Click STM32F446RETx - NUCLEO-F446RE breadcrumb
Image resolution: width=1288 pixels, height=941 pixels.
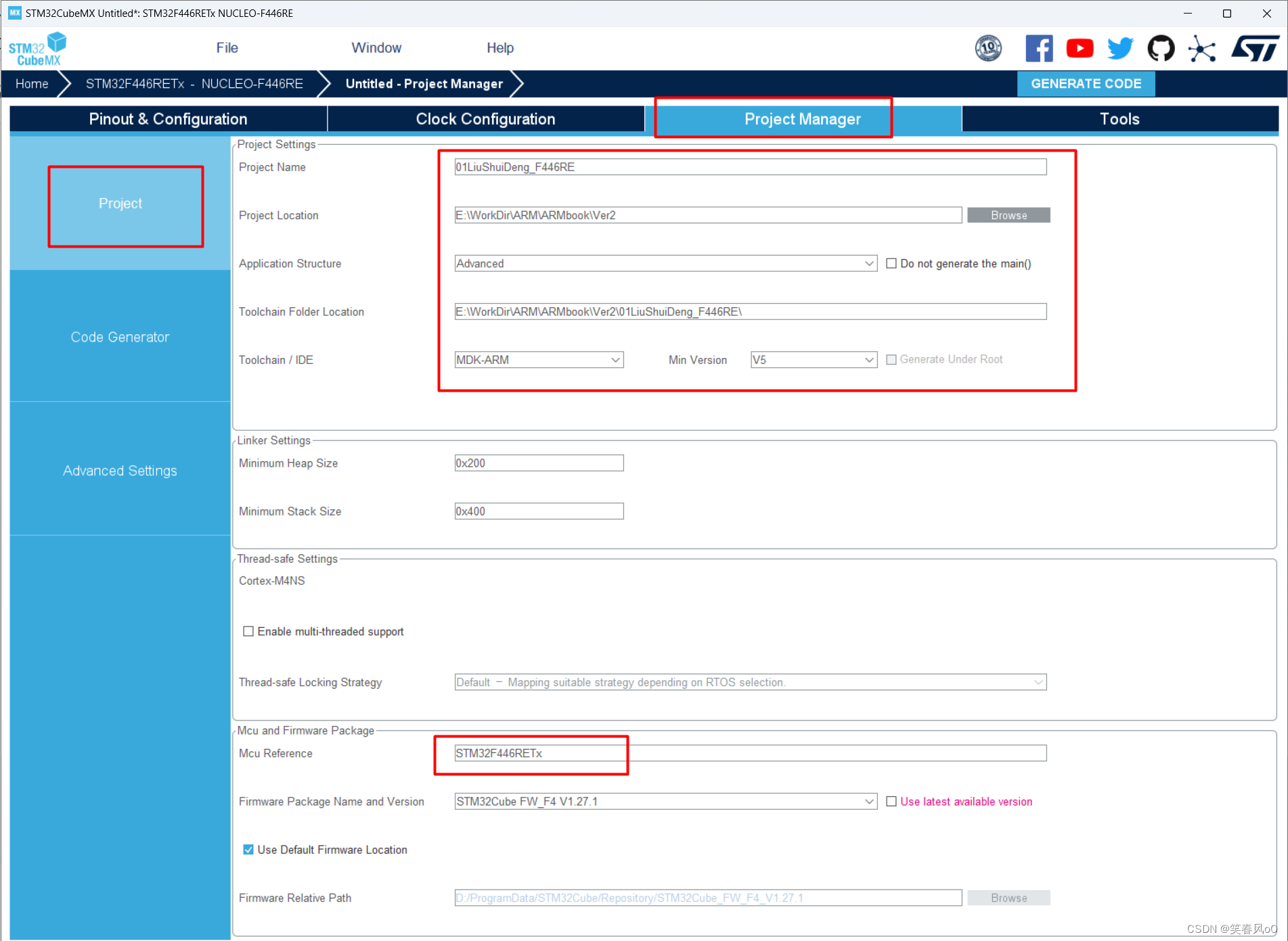(x=194, y=84)
